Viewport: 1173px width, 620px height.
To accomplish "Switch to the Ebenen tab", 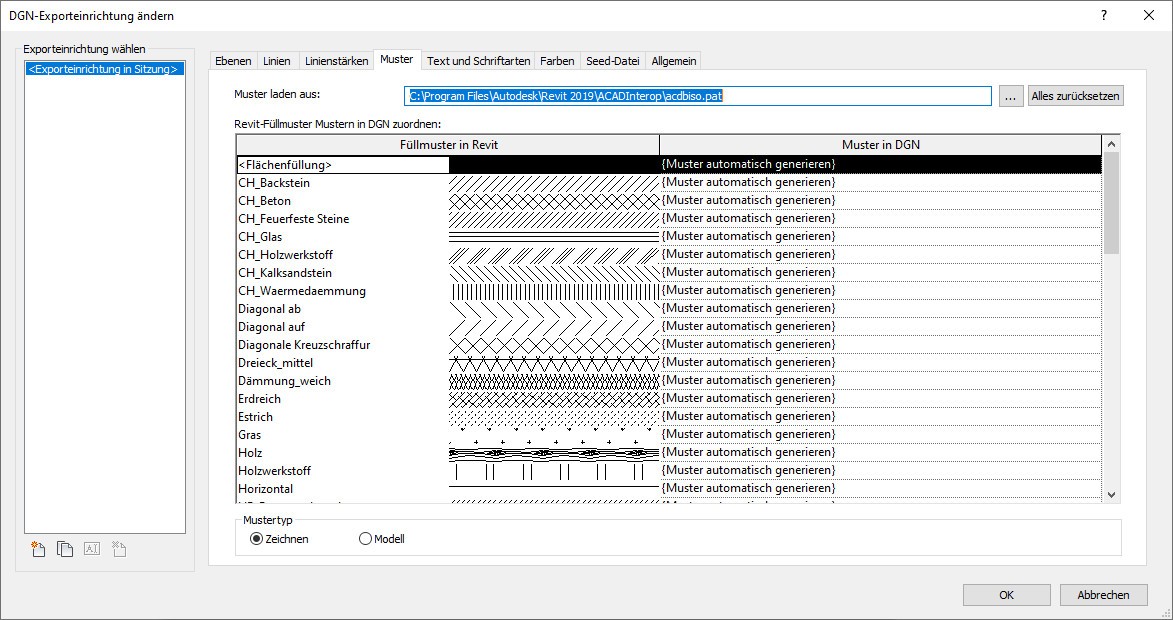I will 233,61.
